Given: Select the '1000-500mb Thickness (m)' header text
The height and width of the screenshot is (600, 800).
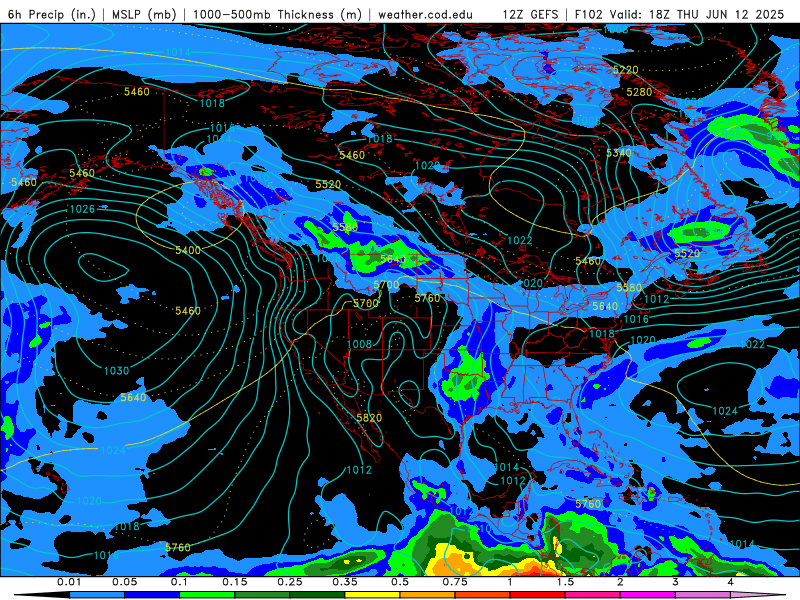Looking at the screenshot, I should (x=278, y=14).
